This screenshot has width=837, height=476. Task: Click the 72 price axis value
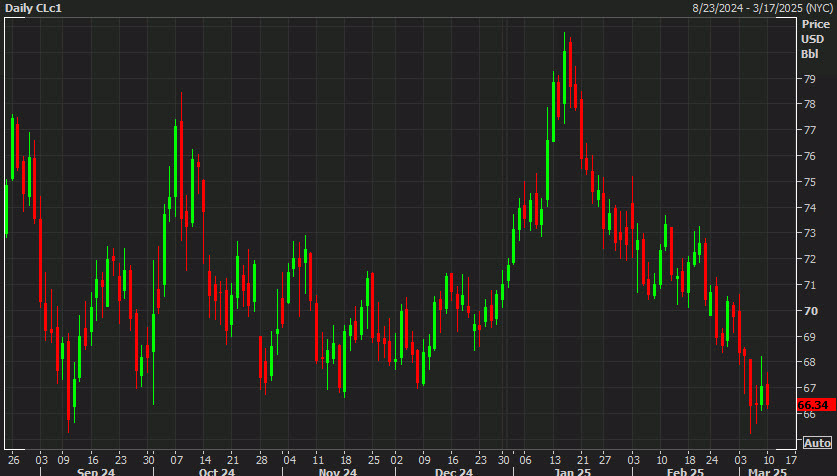[x=810, y=259]
